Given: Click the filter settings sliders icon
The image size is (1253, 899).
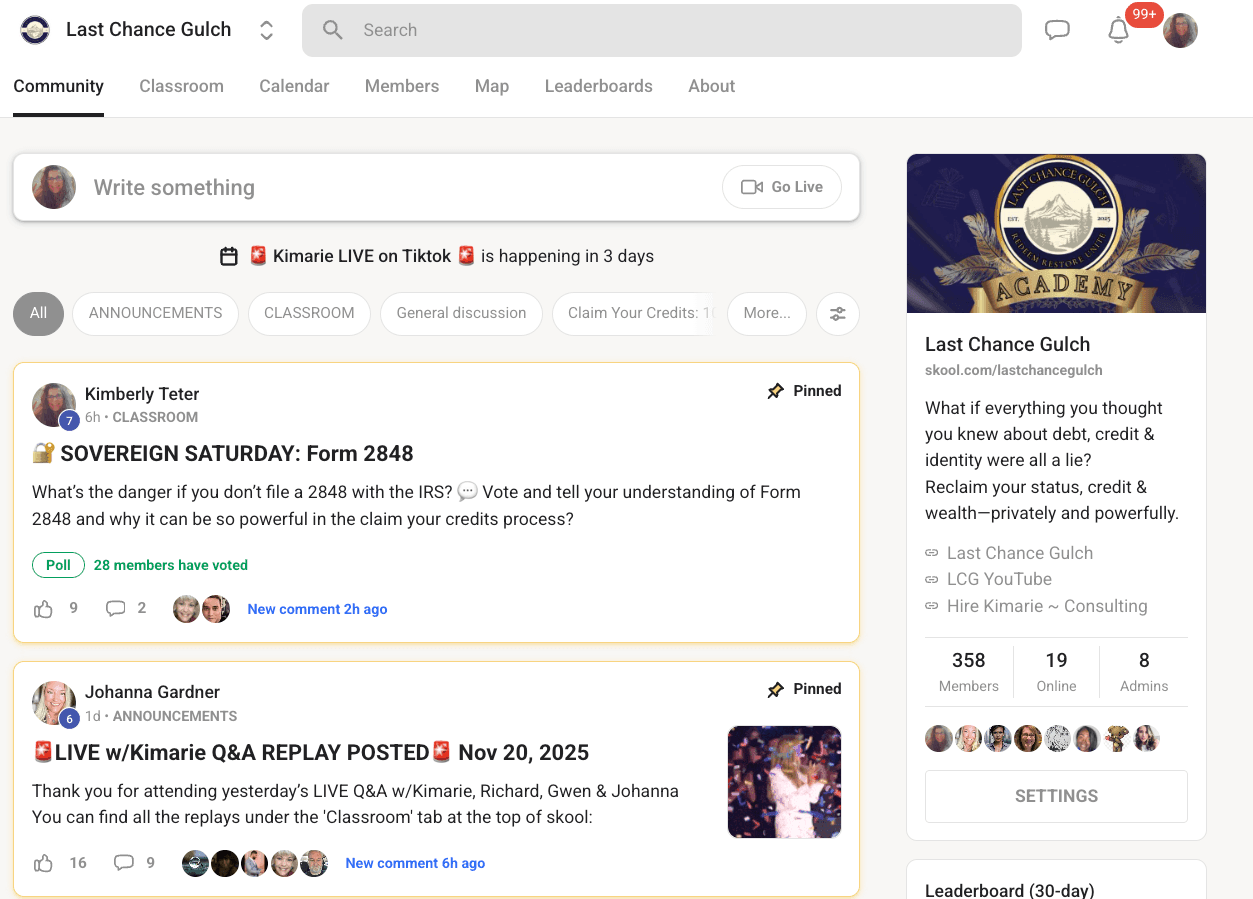Looking at the screenshot, I should [x=838, y=313].
